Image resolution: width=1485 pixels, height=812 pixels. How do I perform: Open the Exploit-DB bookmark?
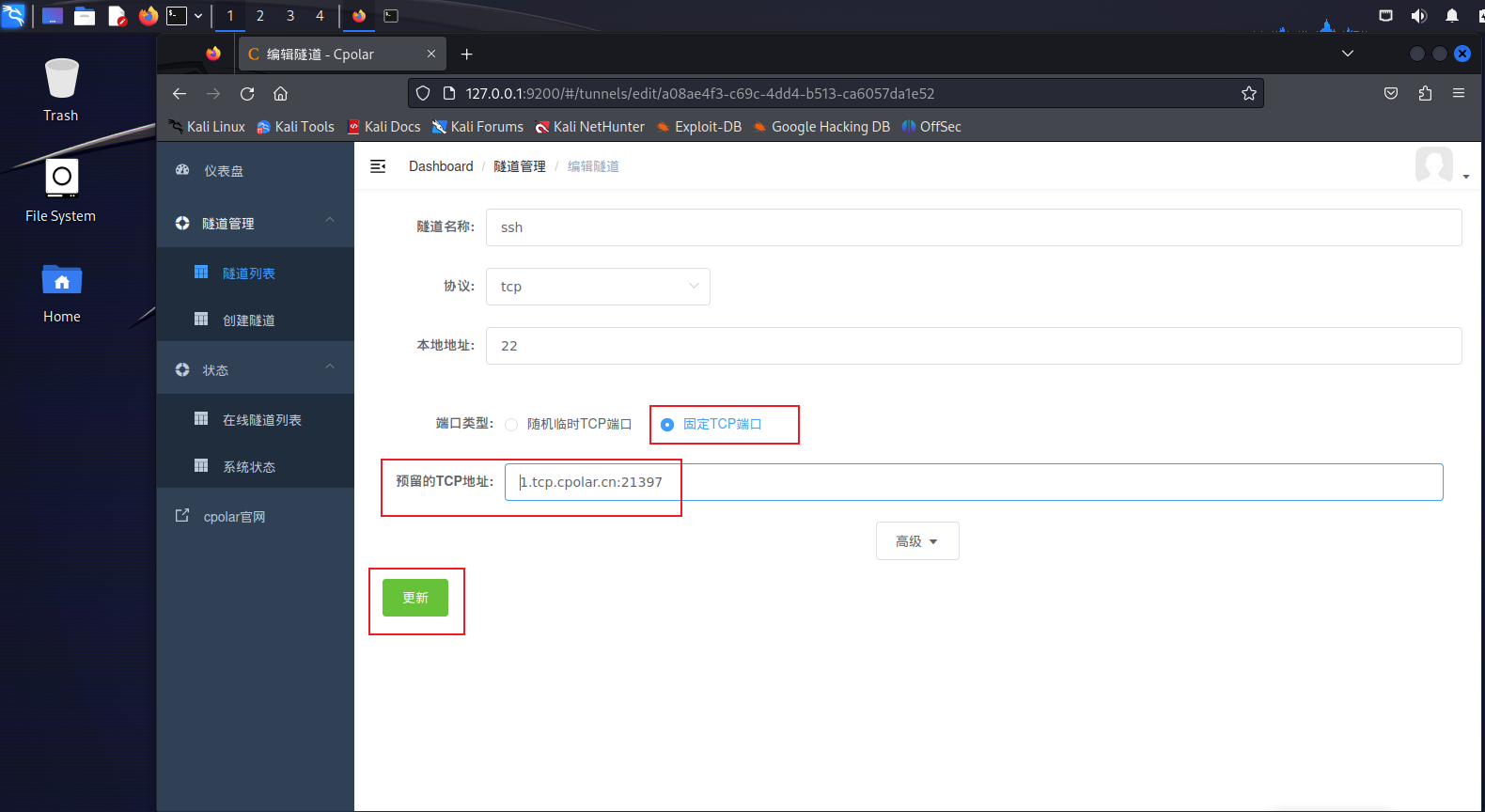pyautogui.click(x=698, y=127)
